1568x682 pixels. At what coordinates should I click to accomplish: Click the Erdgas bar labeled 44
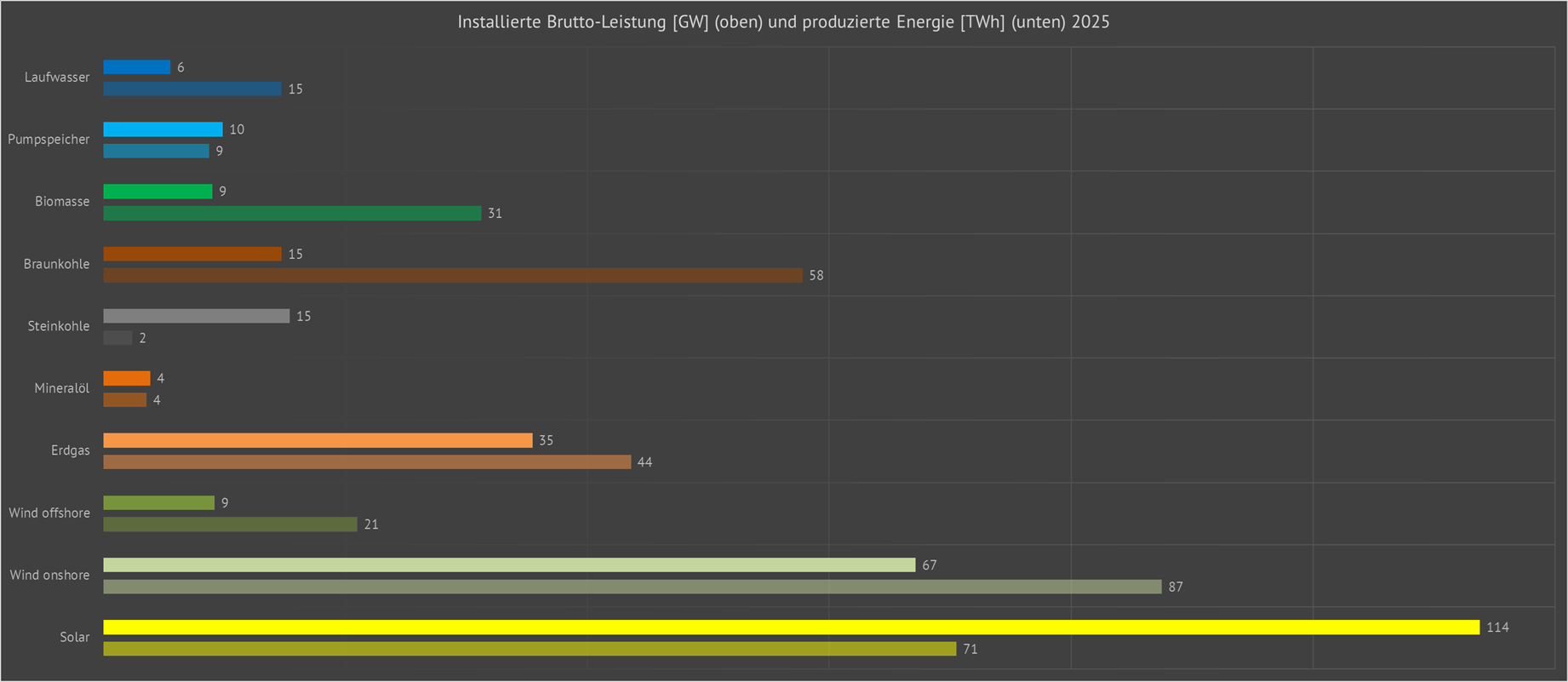(367, 462)
